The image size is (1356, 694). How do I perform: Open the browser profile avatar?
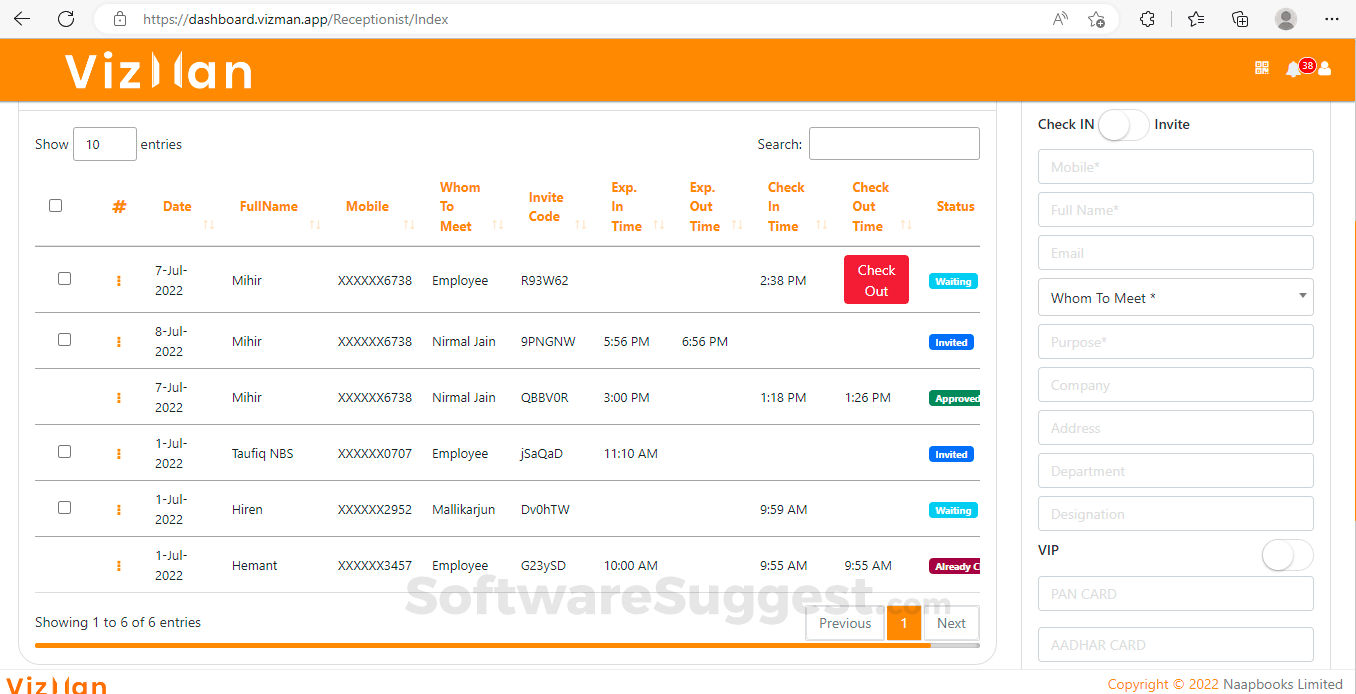tap(1286, 19)
